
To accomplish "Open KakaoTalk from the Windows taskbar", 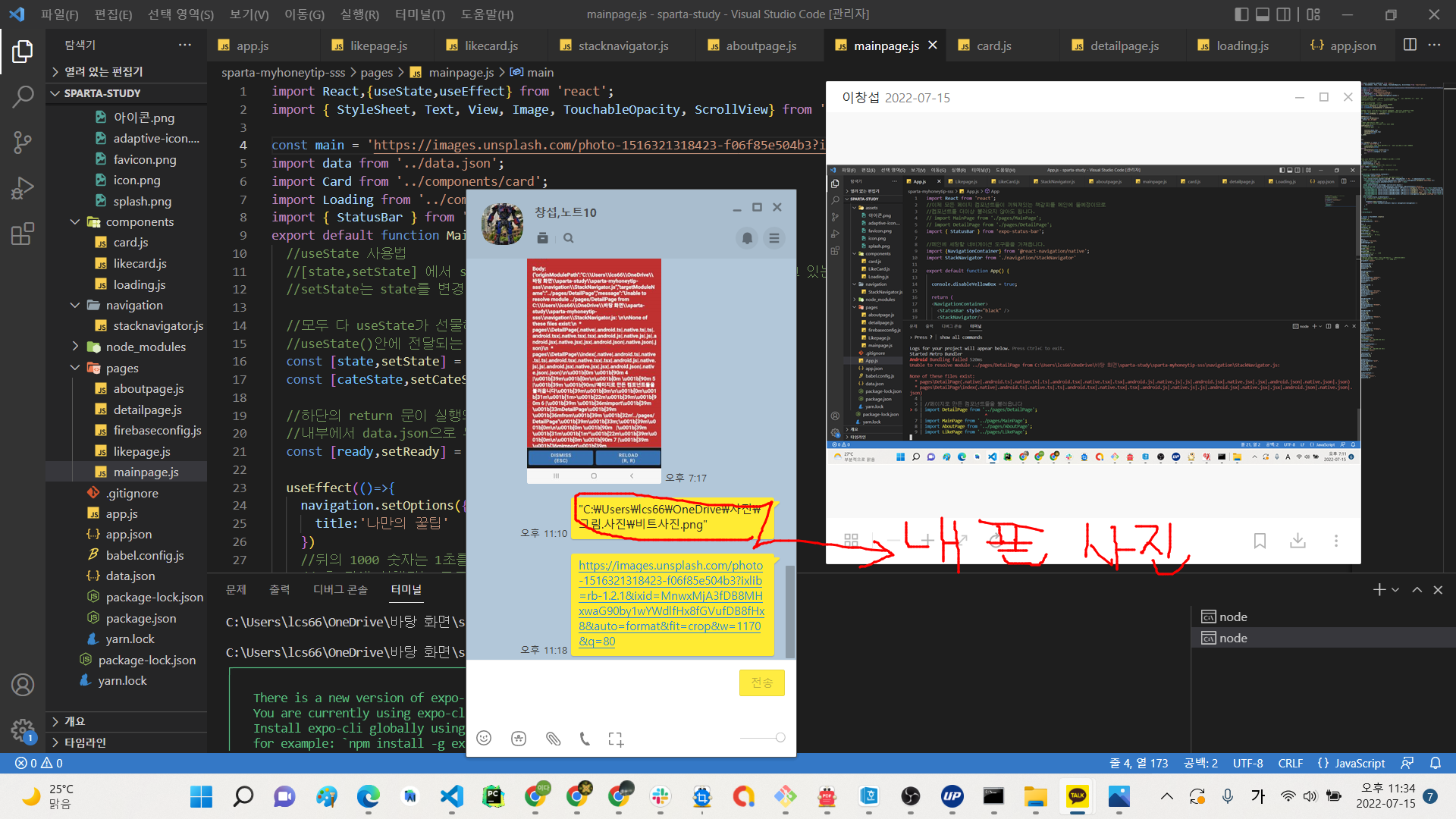I will pos(1077,796).
